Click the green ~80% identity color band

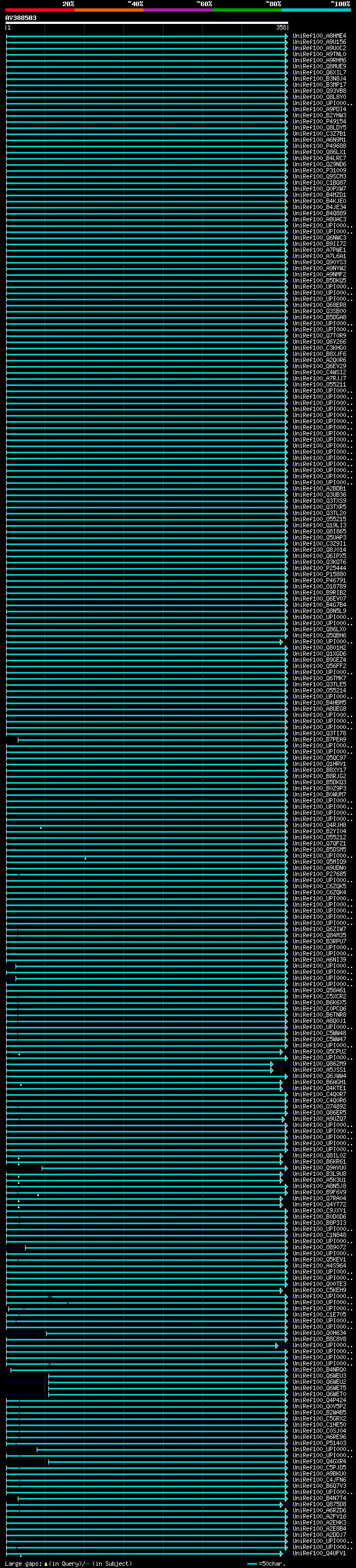[x=247, y=10]
